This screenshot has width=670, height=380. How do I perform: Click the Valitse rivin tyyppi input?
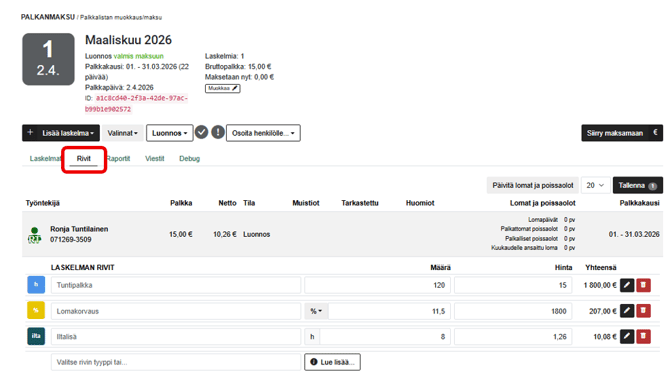(x=176, y=362)
